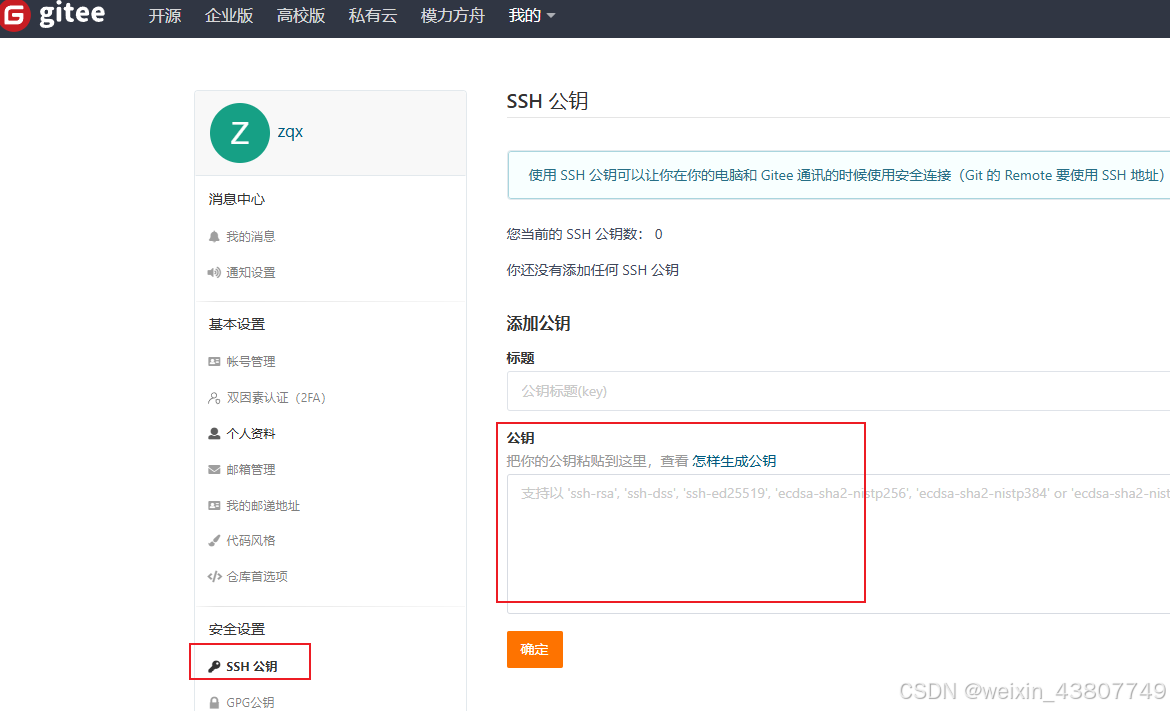Screen dimensions: 1170x711
Task: Click the person icon beside 个人资料
Action: pos(214,433)
